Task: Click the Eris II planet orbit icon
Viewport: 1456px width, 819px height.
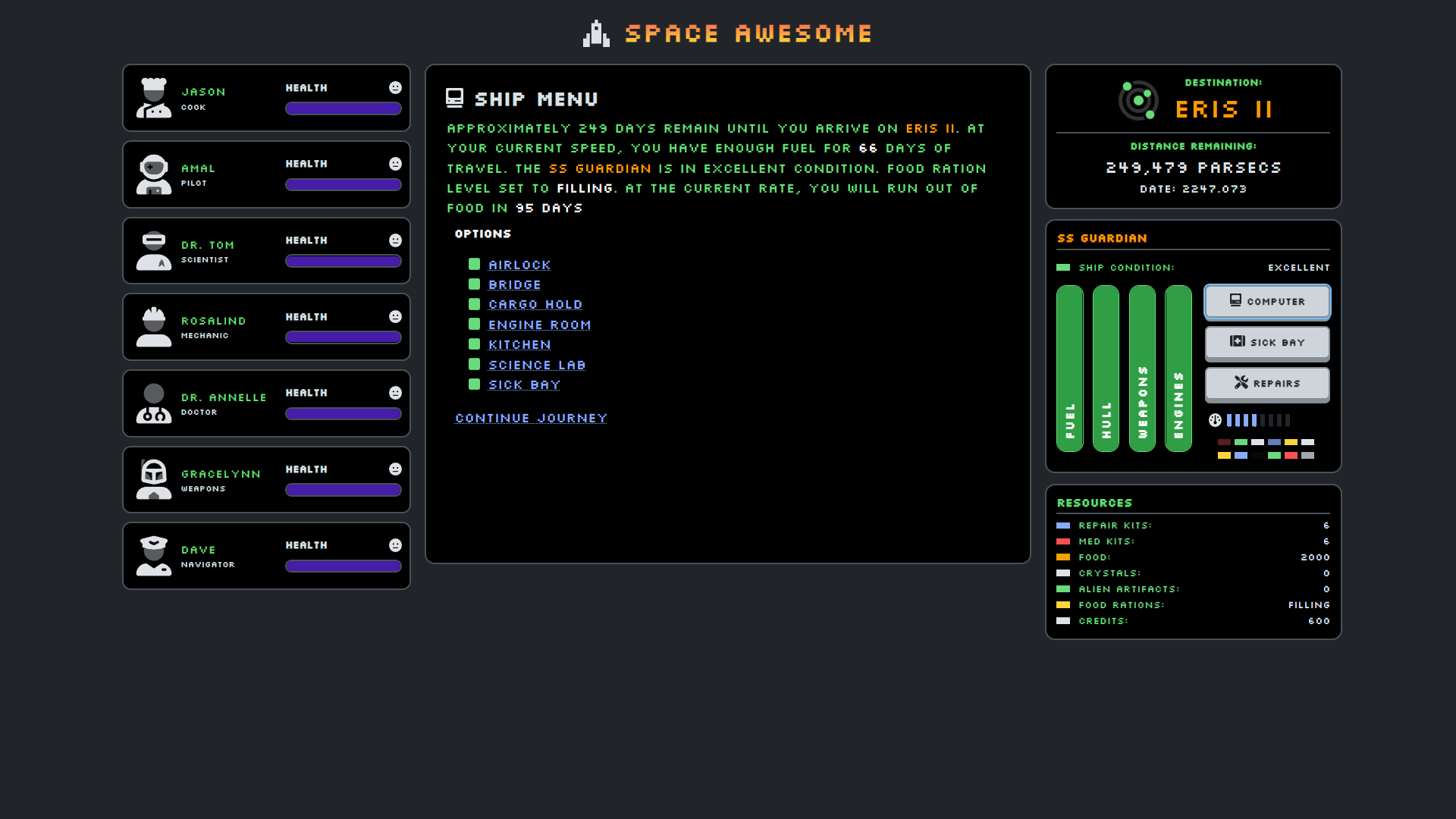Action: coord(1138,100)
